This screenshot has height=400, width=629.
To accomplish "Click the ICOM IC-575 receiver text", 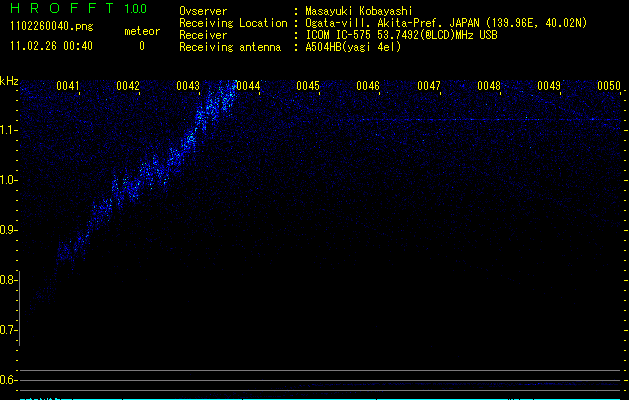I will point(401,35).
